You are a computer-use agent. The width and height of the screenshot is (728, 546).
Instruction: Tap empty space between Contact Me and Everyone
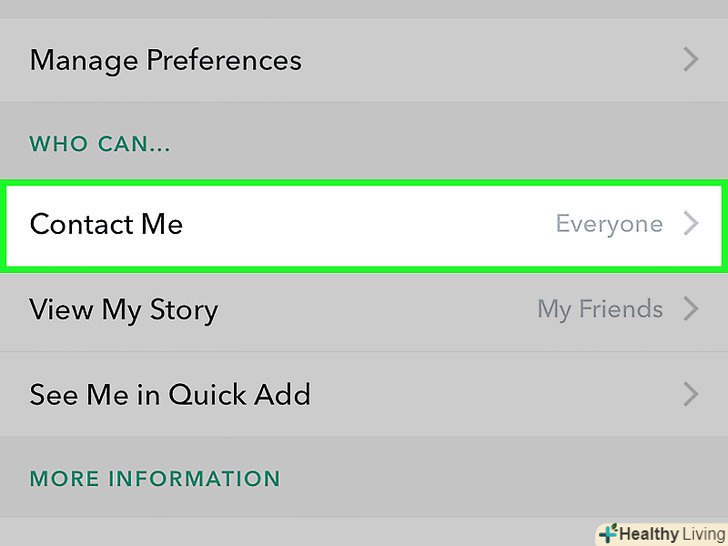[370, 224]
